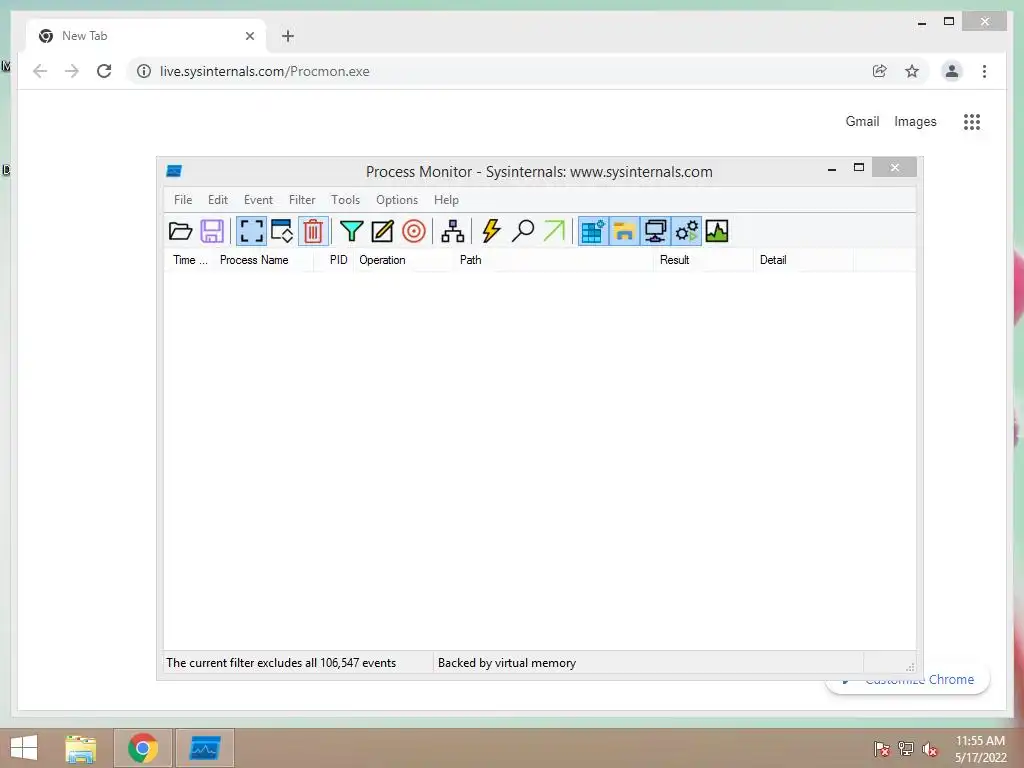Click the Process Monitor taskbar icon
Image resolution: width=1024 pixels, height=768 pixels.
click(205, 748)
